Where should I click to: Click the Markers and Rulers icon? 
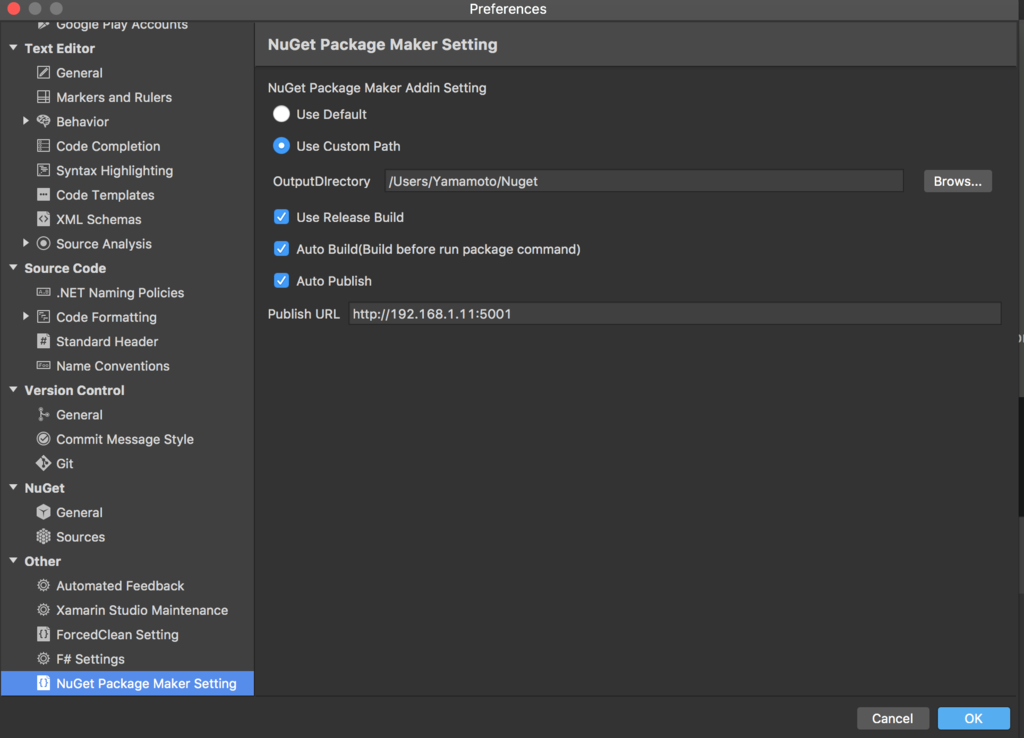[x=43, y=98]
